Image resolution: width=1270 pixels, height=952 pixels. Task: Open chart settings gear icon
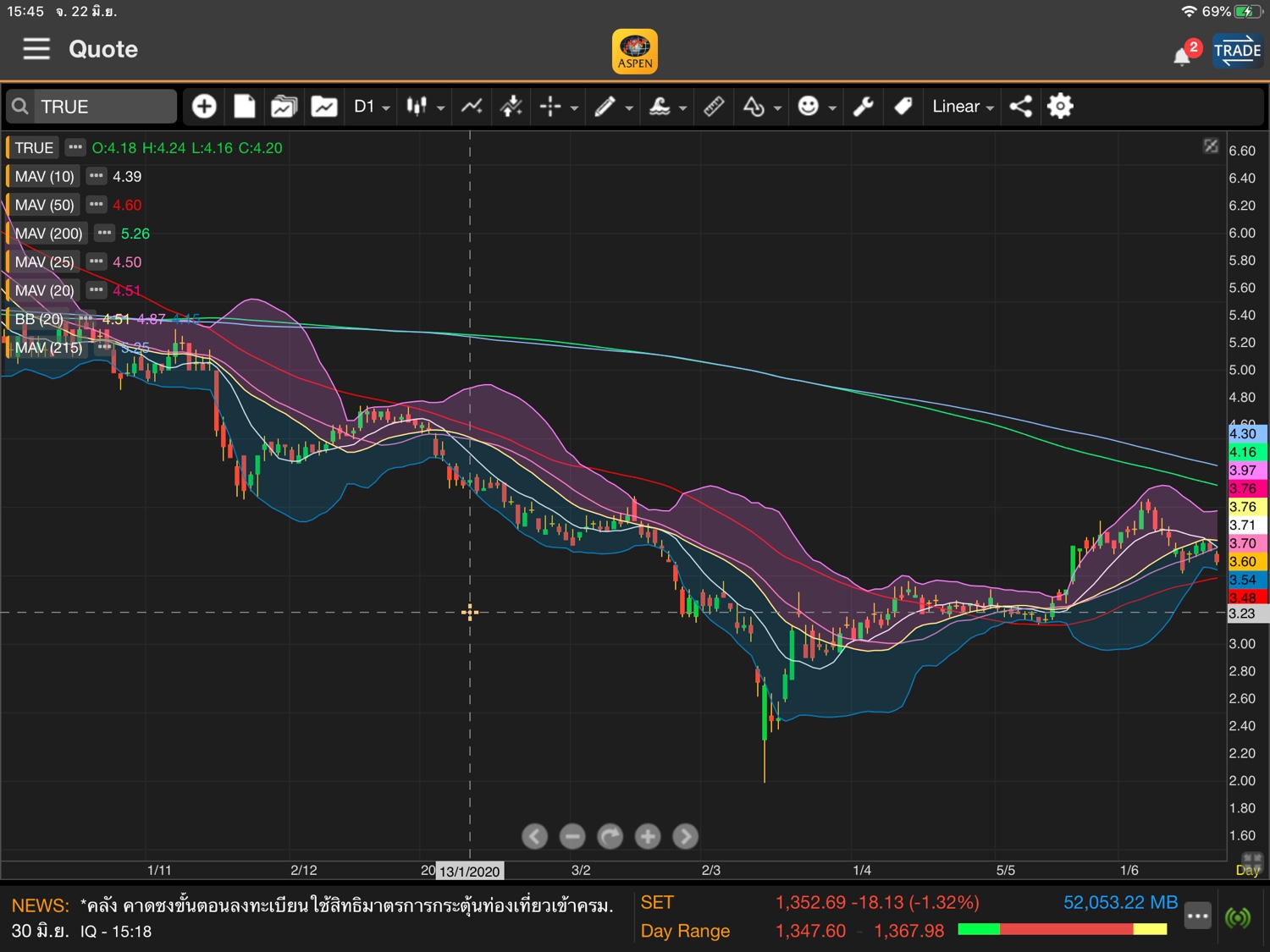1060,107
